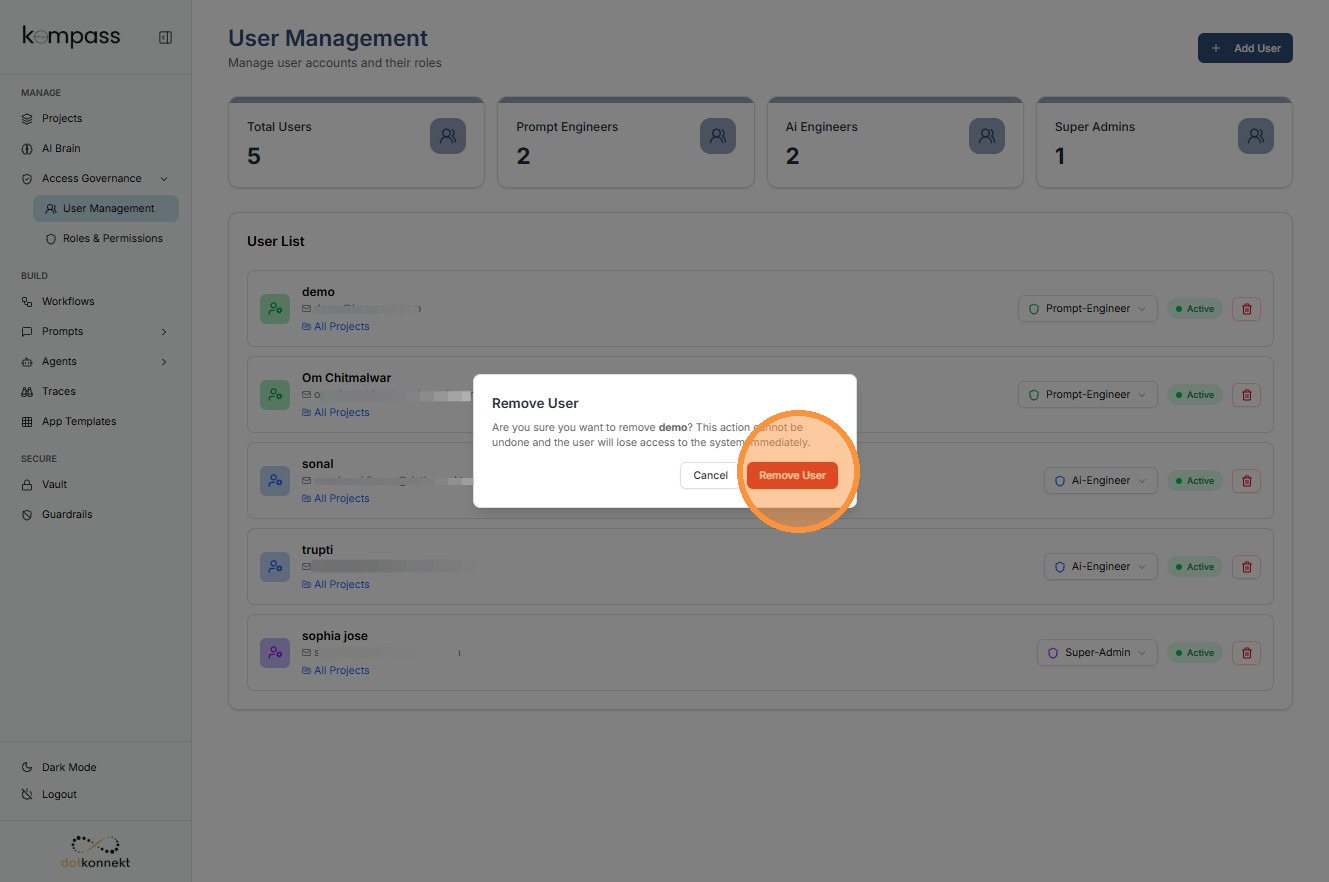This screenshot has height=882, width=1329.
Task: Click Active status badge for sophia jose
Action: [x=1195, y=652]
